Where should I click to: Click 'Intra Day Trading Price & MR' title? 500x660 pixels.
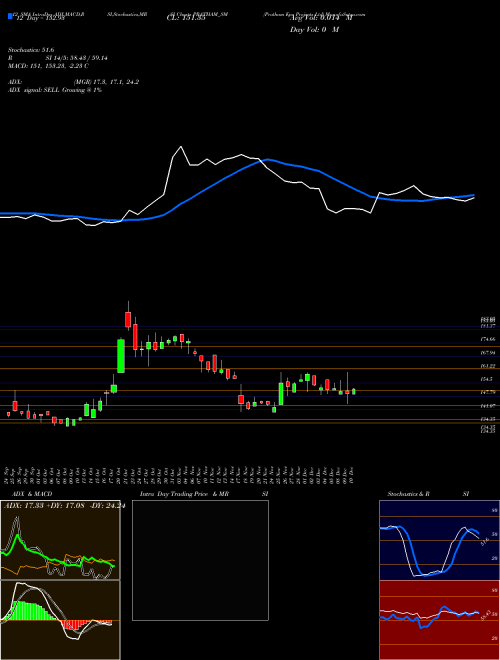tap(184, 494)
